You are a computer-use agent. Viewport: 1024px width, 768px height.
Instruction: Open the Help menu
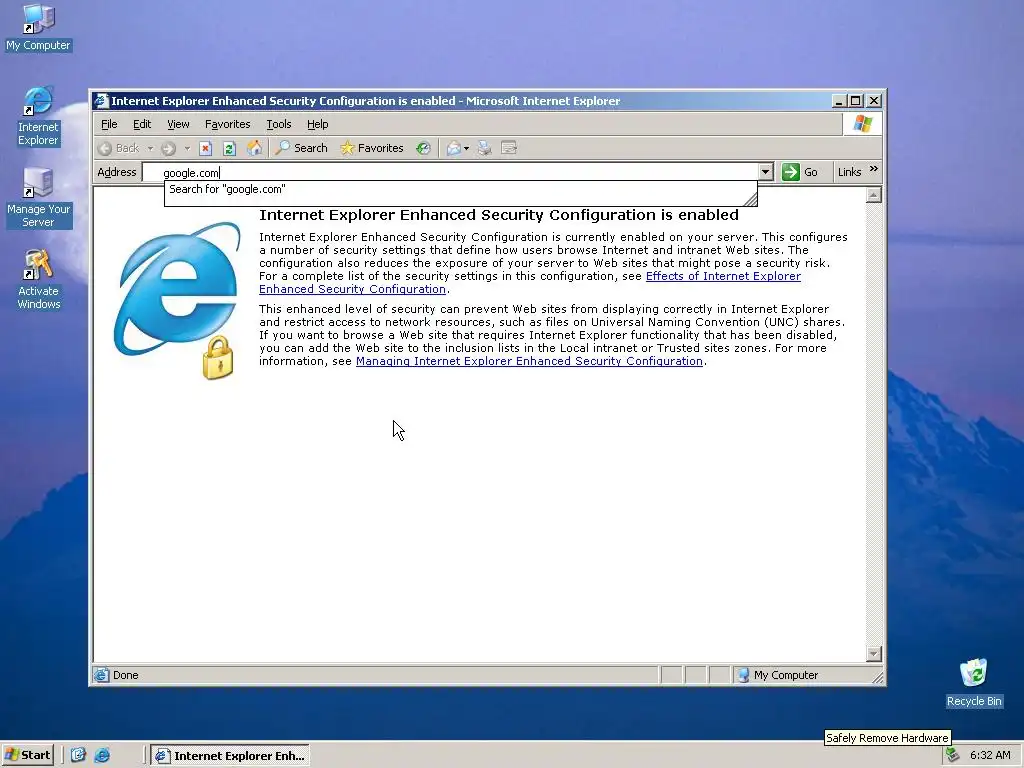[x=317, y=124]
